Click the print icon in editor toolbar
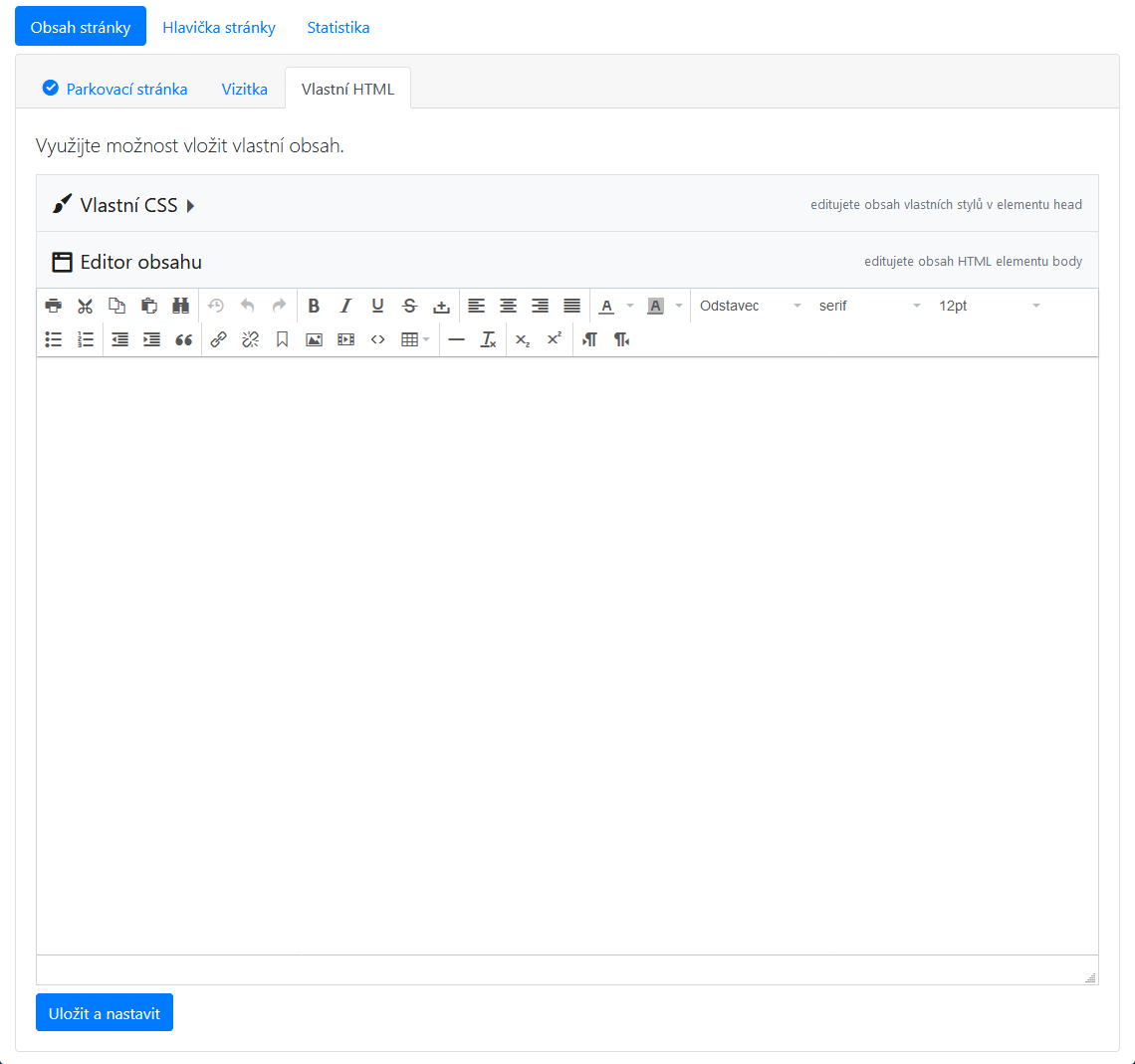1135x1064 pixels. click(x=54, y=306)
